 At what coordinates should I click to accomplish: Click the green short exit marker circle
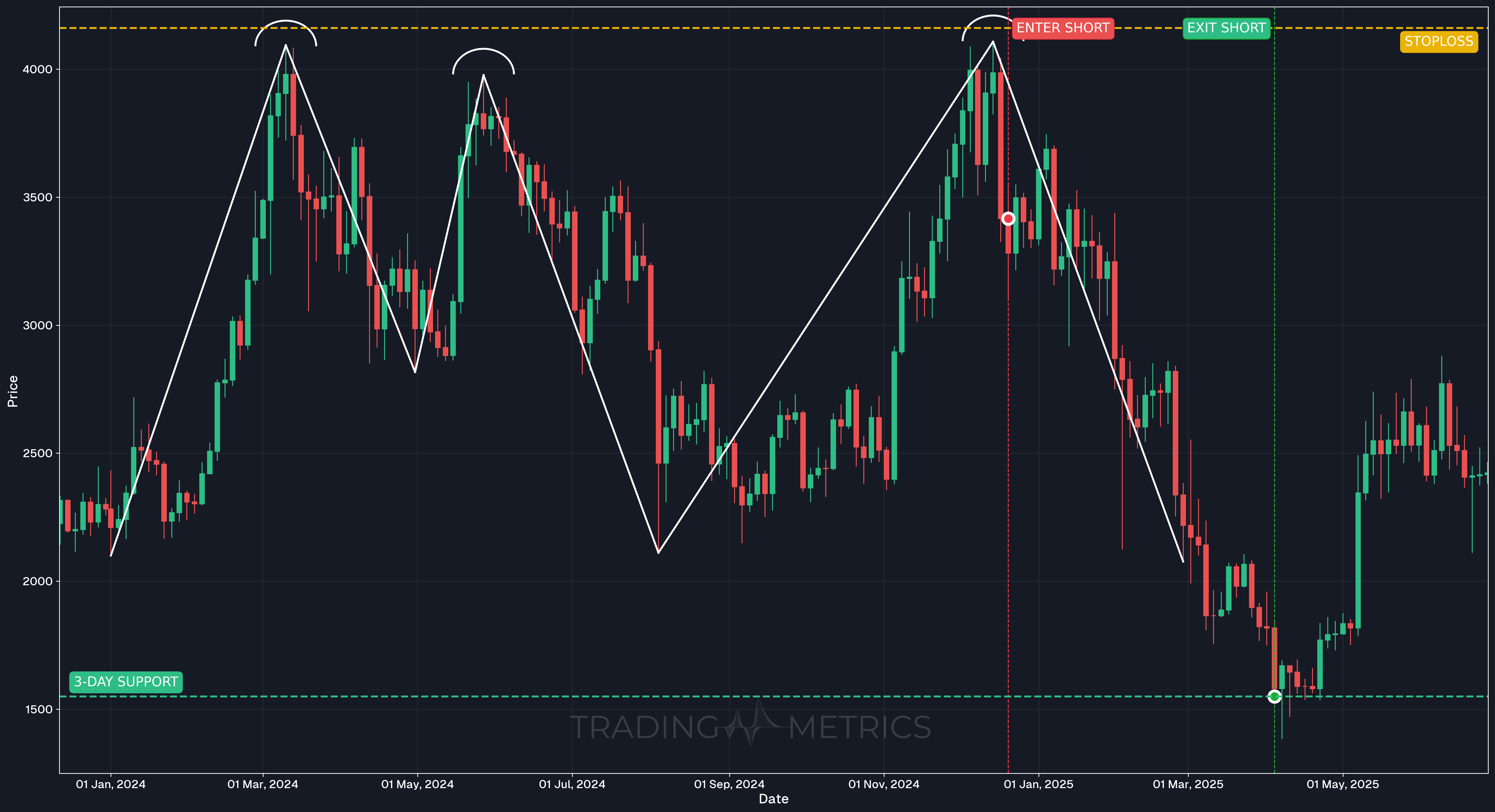tap(1275, 697)
